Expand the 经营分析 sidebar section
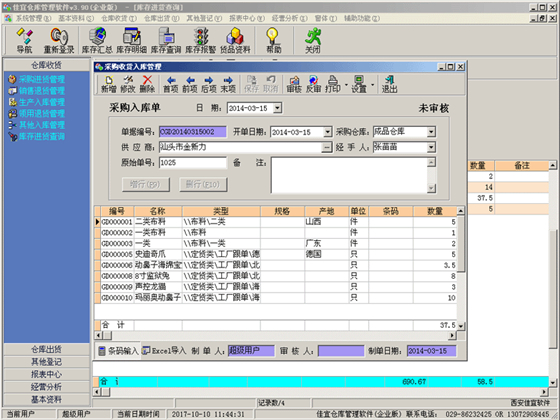 pyautogui.click(x=46, y=387)
